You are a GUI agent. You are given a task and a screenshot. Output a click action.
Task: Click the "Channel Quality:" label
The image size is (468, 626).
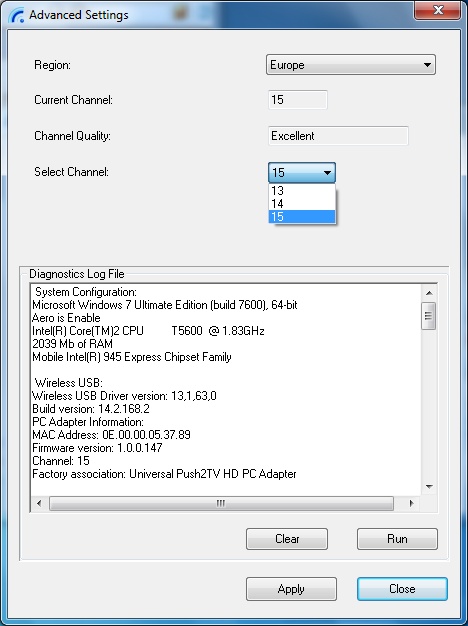(72, 136)
